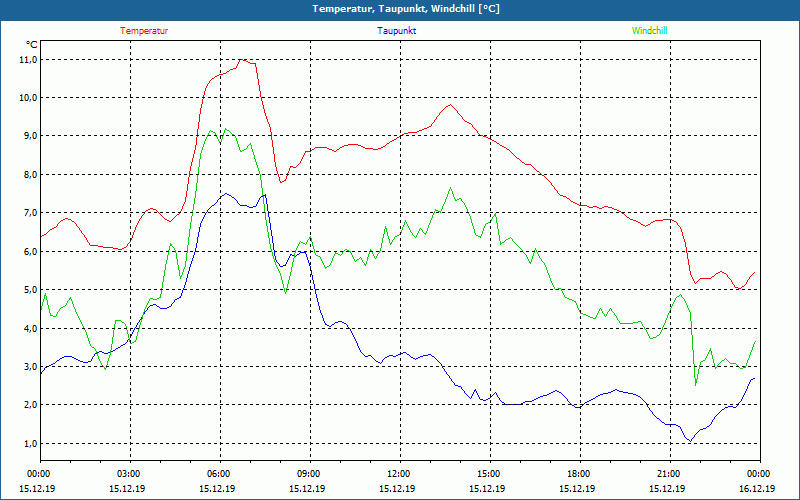
Task: Click the 5,0 y-axis value
Action: [x=31, y=290]
